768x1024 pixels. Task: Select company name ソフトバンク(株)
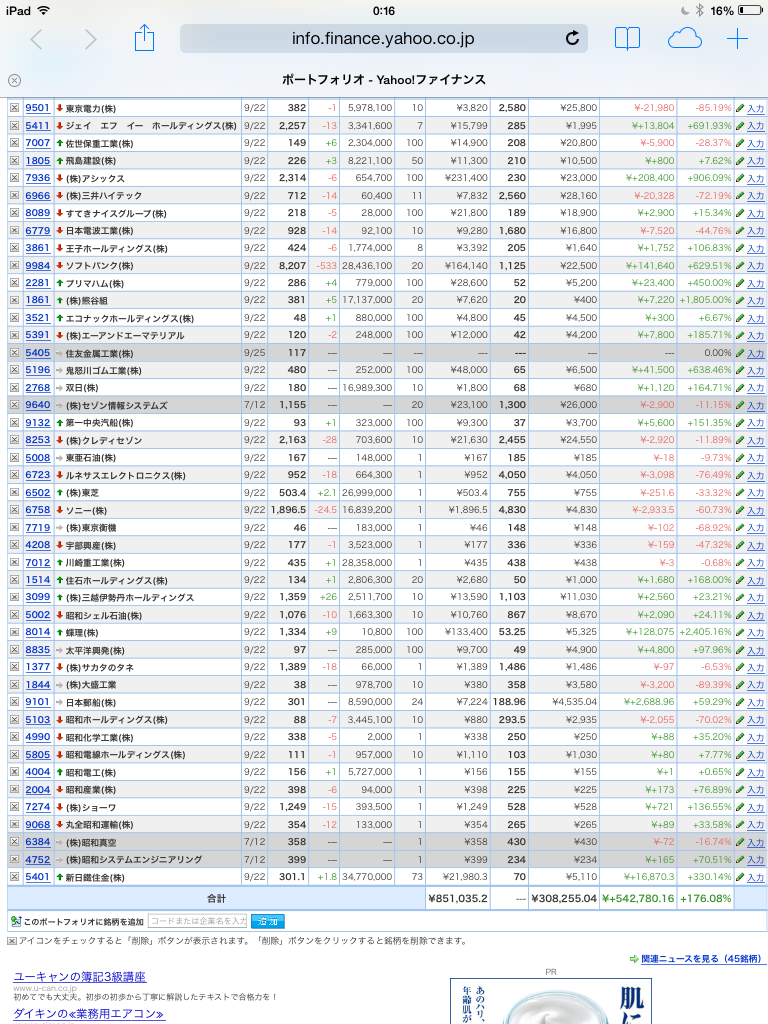tap(99, 266)
